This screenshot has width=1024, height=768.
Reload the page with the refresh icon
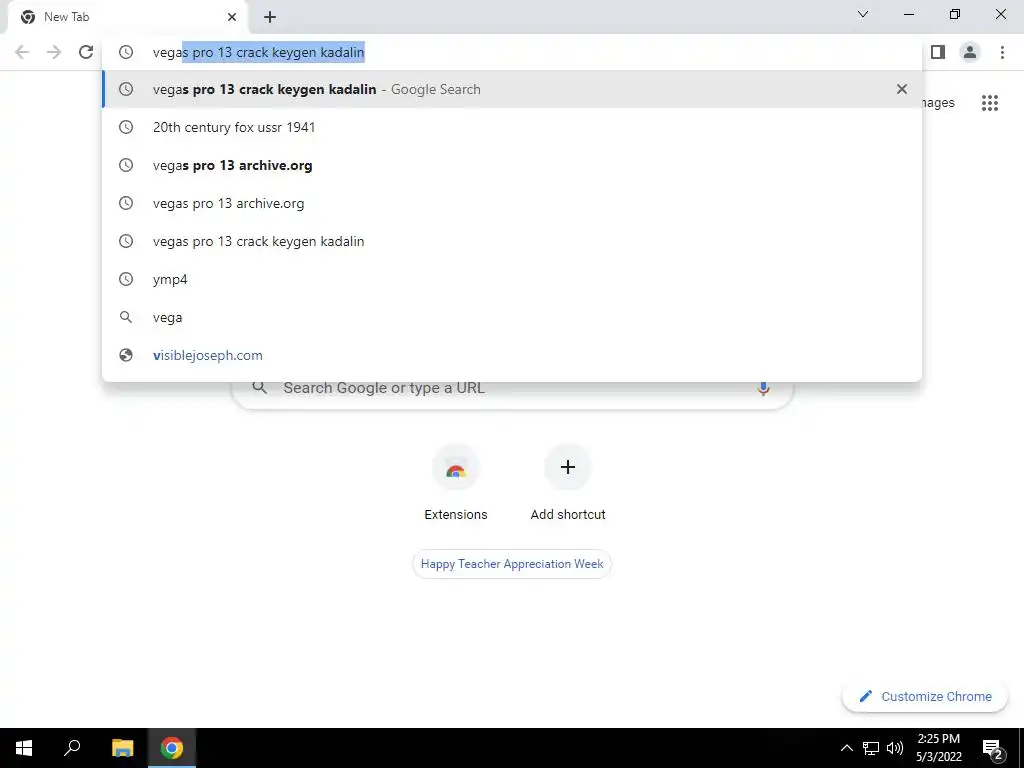86,52
